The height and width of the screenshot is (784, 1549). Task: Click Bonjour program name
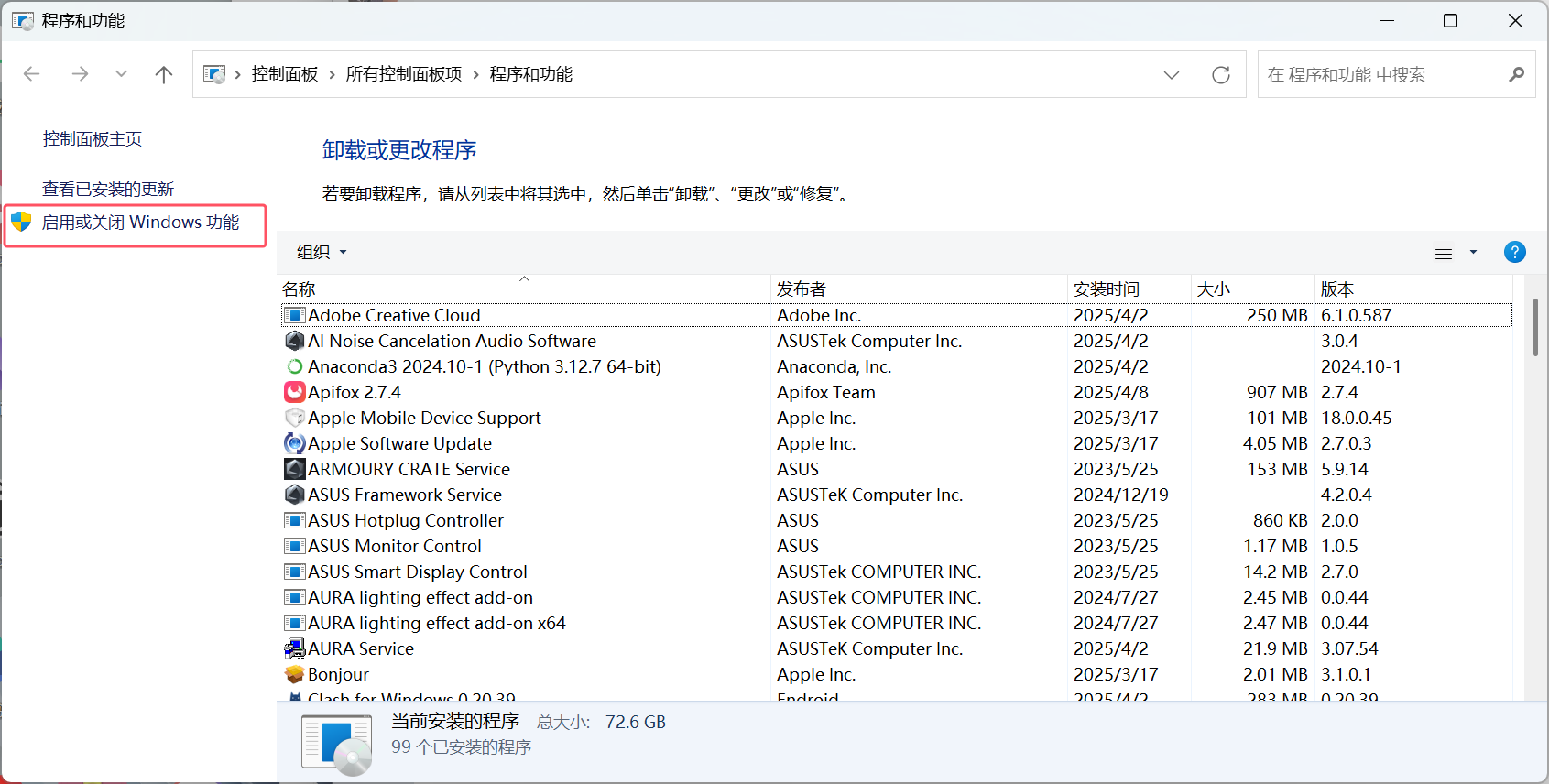[338, 674]
